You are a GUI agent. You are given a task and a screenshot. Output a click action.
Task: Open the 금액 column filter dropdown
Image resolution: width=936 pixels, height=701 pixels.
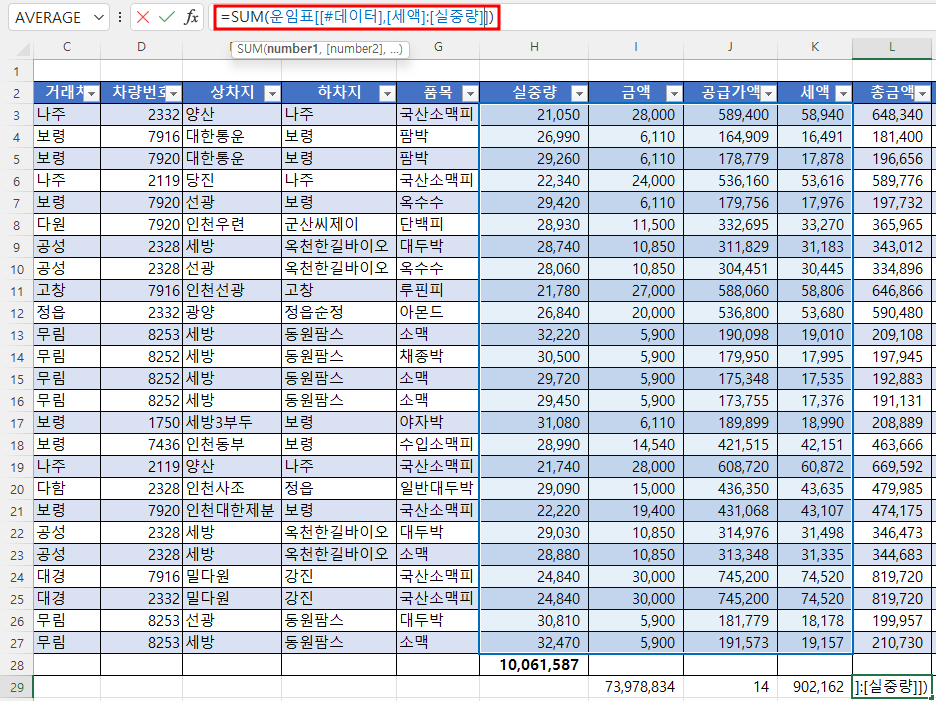674,93
